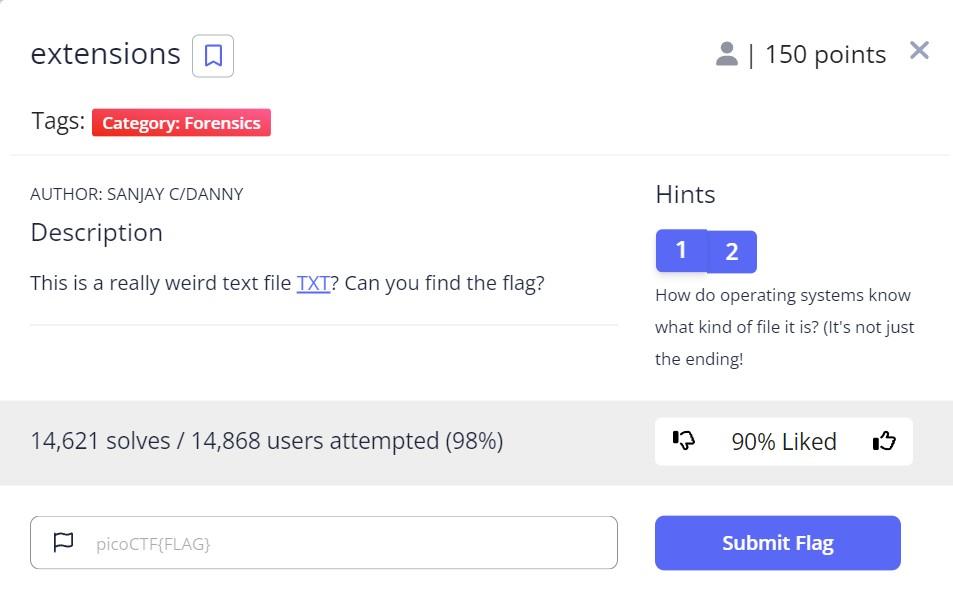This screenshot has width=953, height=596.
Task: Click the 90% Liked rating text
Action: tap(783, 441)
